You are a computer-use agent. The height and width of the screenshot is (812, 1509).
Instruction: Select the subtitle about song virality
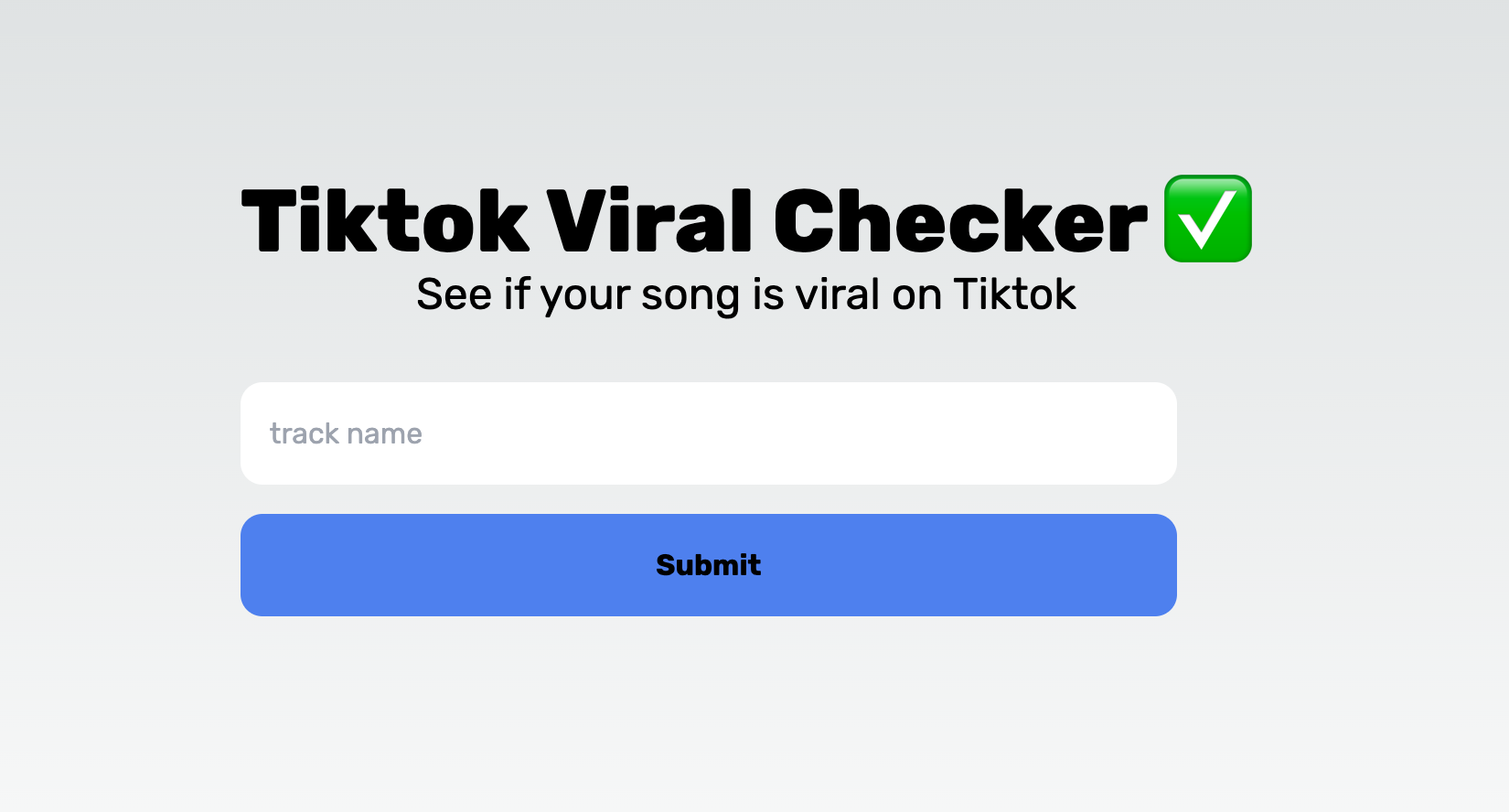pyautogui.click(x=747, y=294)
